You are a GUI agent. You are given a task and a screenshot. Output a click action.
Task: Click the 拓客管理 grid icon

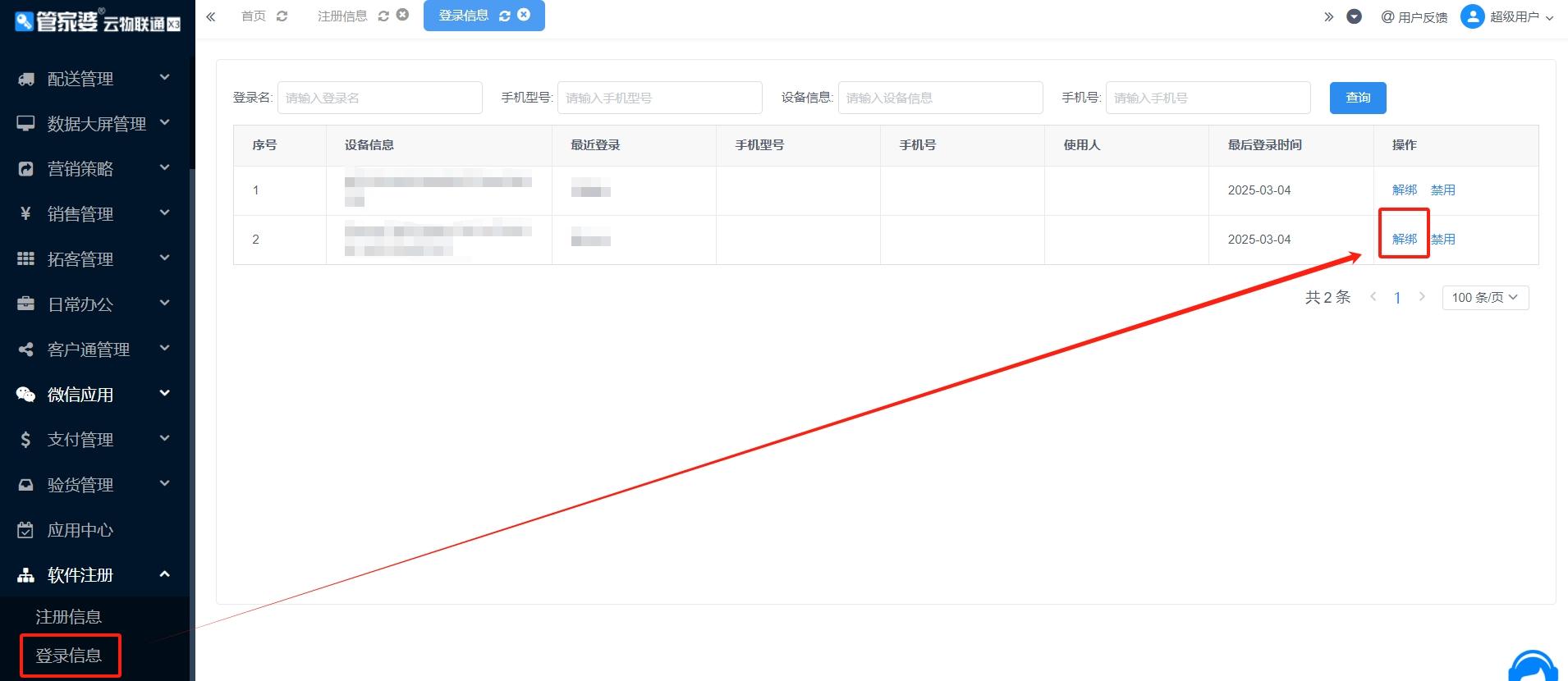(26, 258)
